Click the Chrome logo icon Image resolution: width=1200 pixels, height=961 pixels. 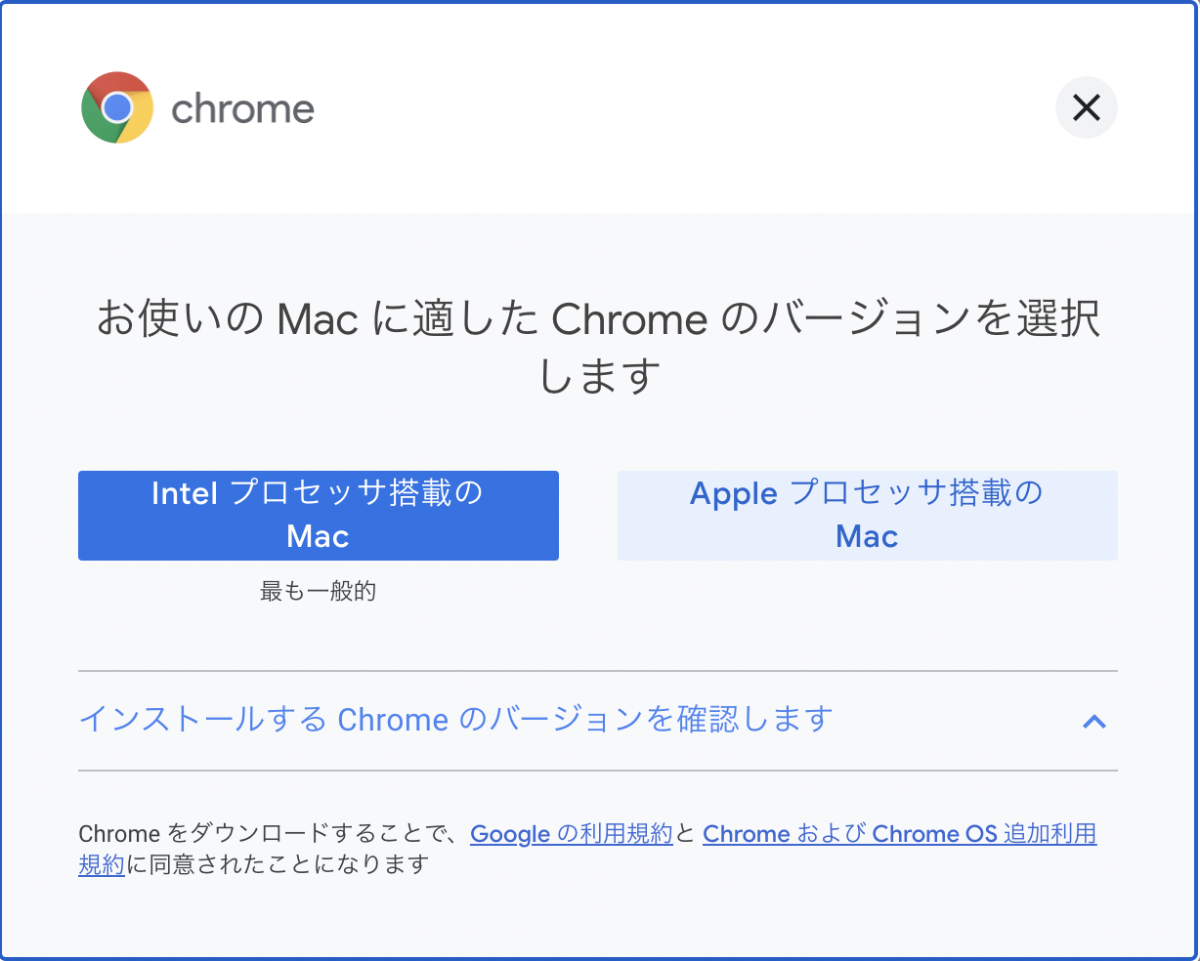117,107
